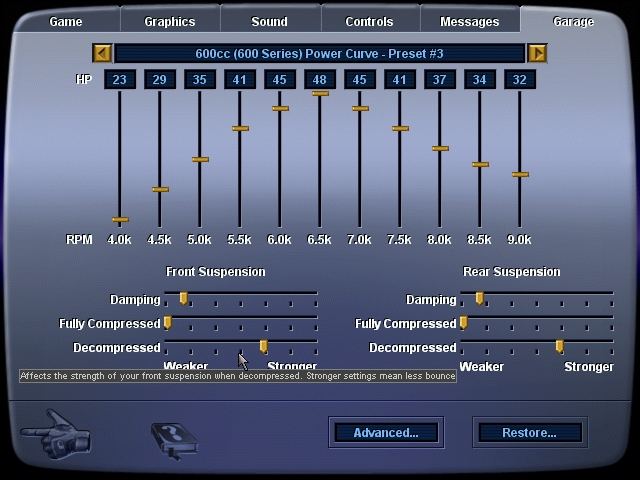Viewport: 640px width, 480px height.
Task: Select next power curve preset arrow
Action: (537, 53)
